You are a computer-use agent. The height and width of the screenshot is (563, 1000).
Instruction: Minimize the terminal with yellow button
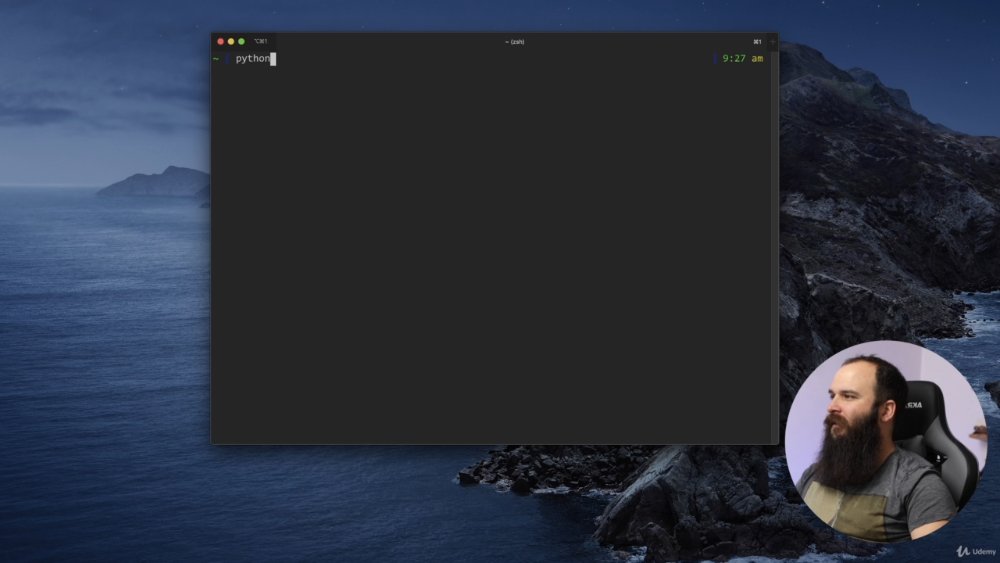pyautogui.click(x=231, y=41)
